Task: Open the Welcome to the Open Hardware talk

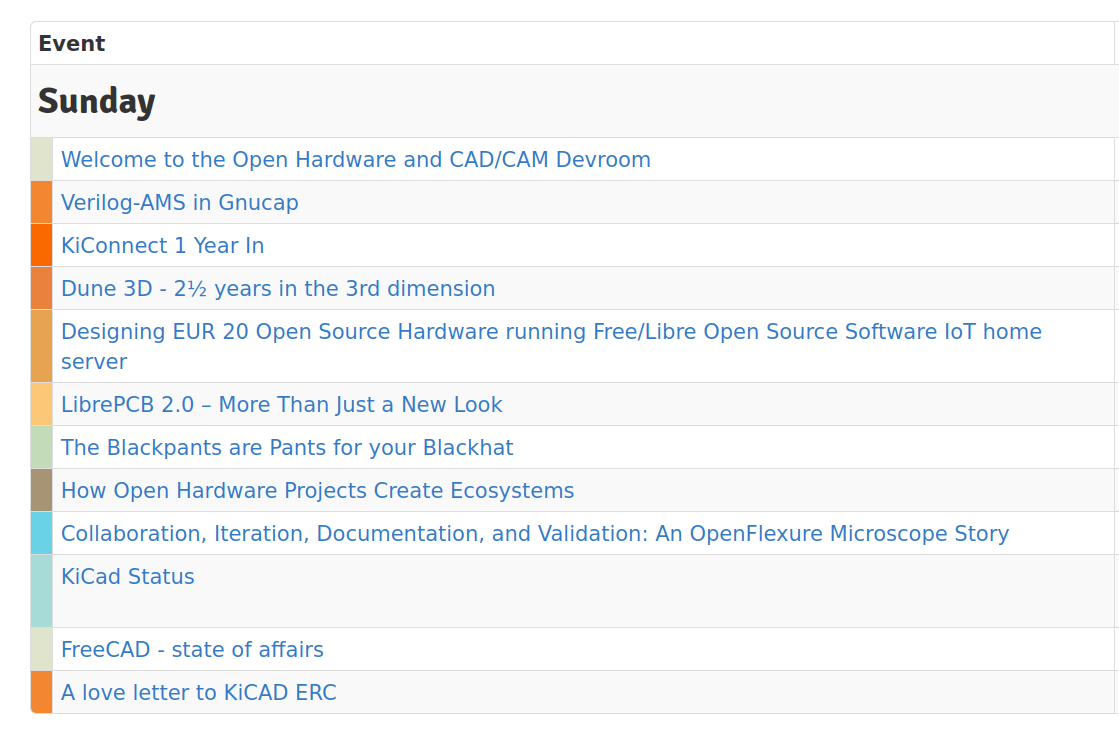Action: pyautogui.click(x=356, y=159)
